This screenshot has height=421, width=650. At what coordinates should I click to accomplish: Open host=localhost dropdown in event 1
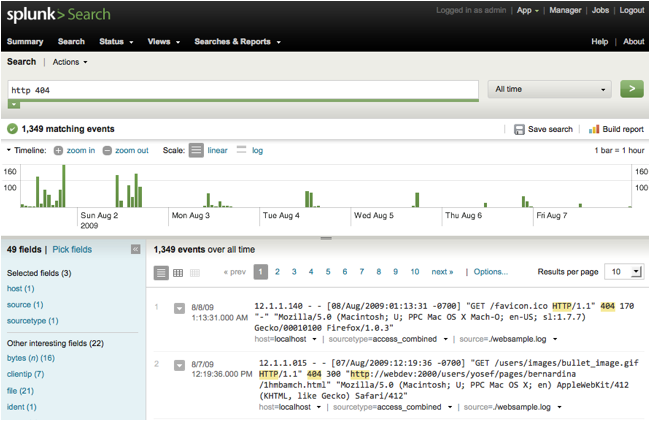click(314, 339)
